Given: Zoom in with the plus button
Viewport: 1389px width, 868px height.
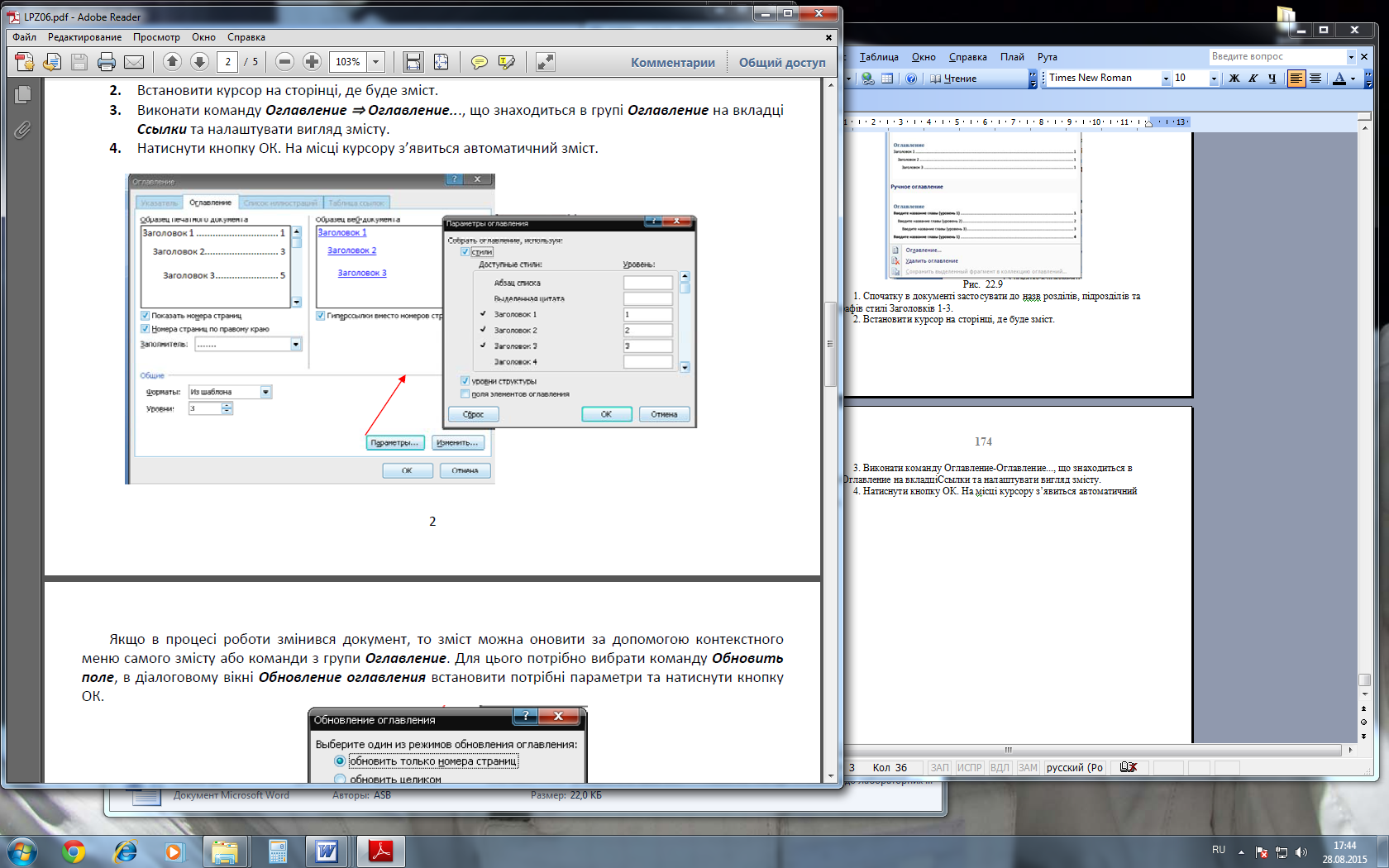Looking at the screenshot, I should (x=312, y=61).
